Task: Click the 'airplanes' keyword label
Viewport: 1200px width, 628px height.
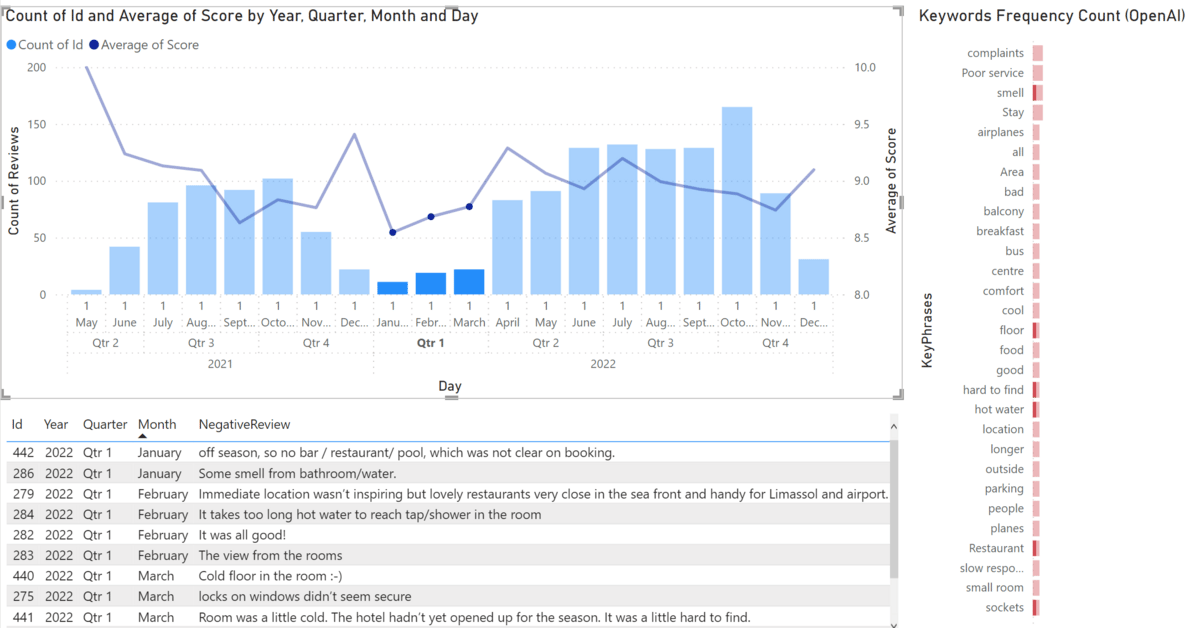Action: tap(1001, 132)
